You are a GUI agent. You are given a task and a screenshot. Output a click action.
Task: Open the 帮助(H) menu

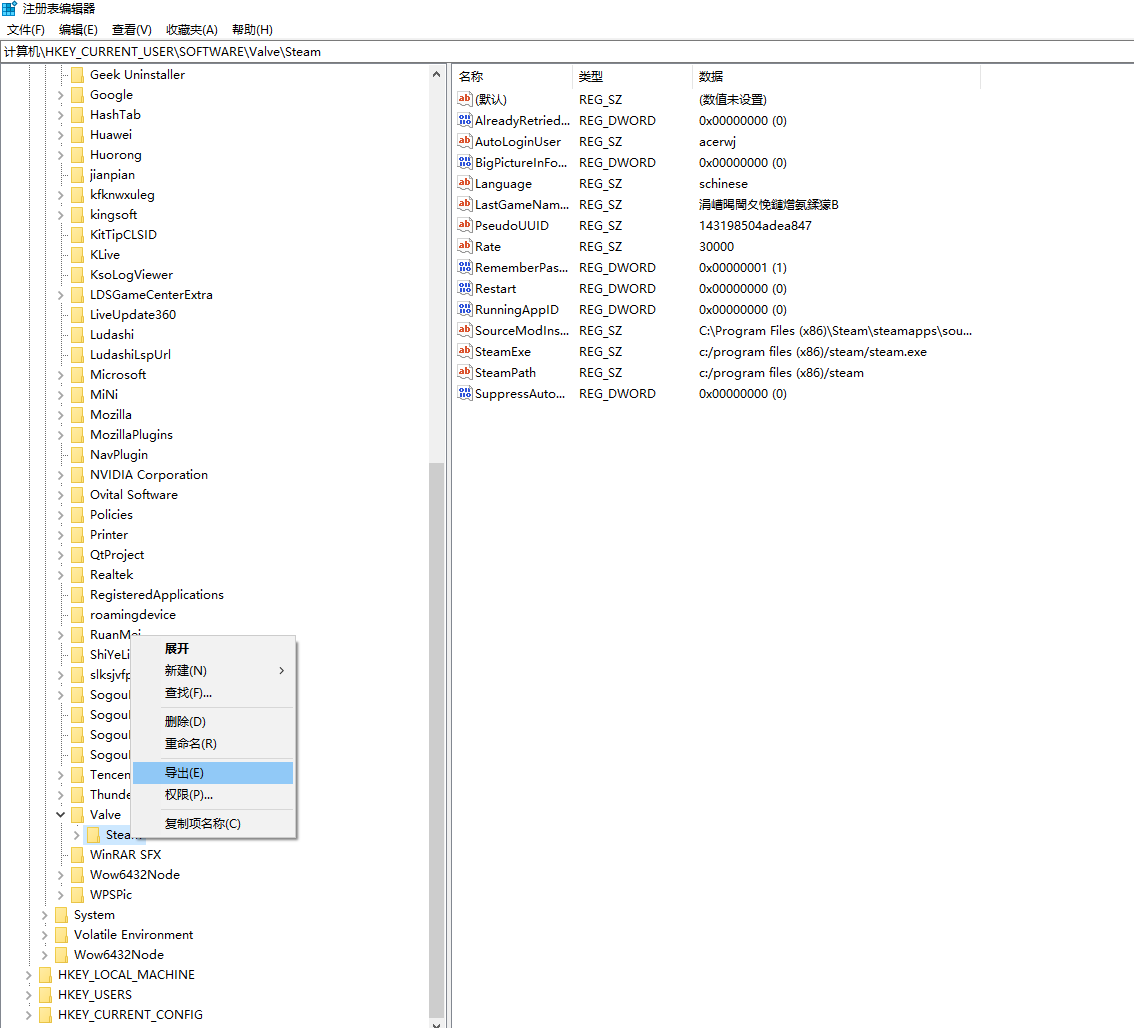coord(252,30)
